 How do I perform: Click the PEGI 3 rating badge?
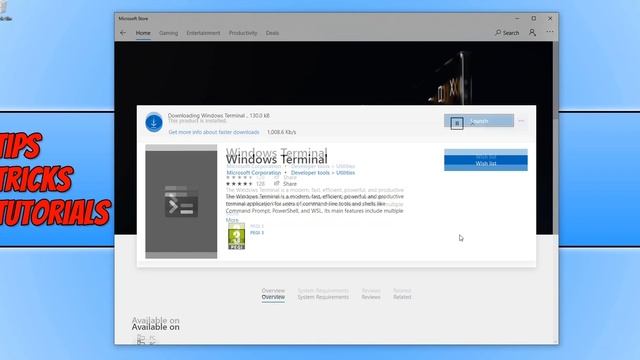coord(236,236)
